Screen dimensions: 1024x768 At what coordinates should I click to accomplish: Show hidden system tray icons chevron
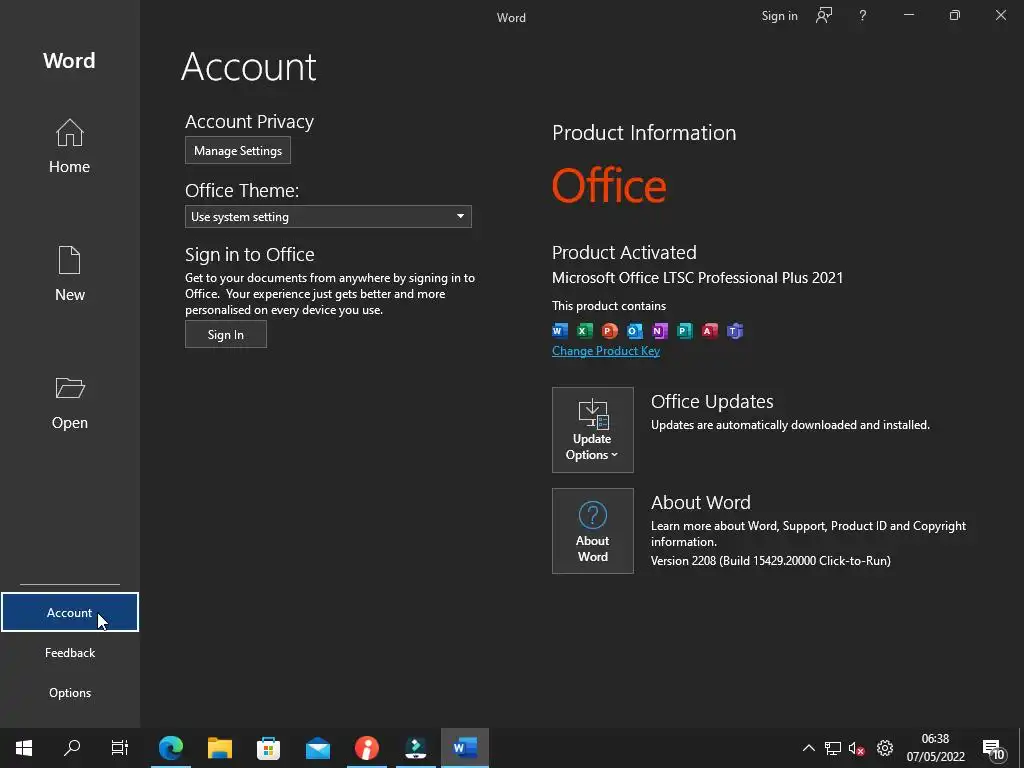[x=808, y=748]
